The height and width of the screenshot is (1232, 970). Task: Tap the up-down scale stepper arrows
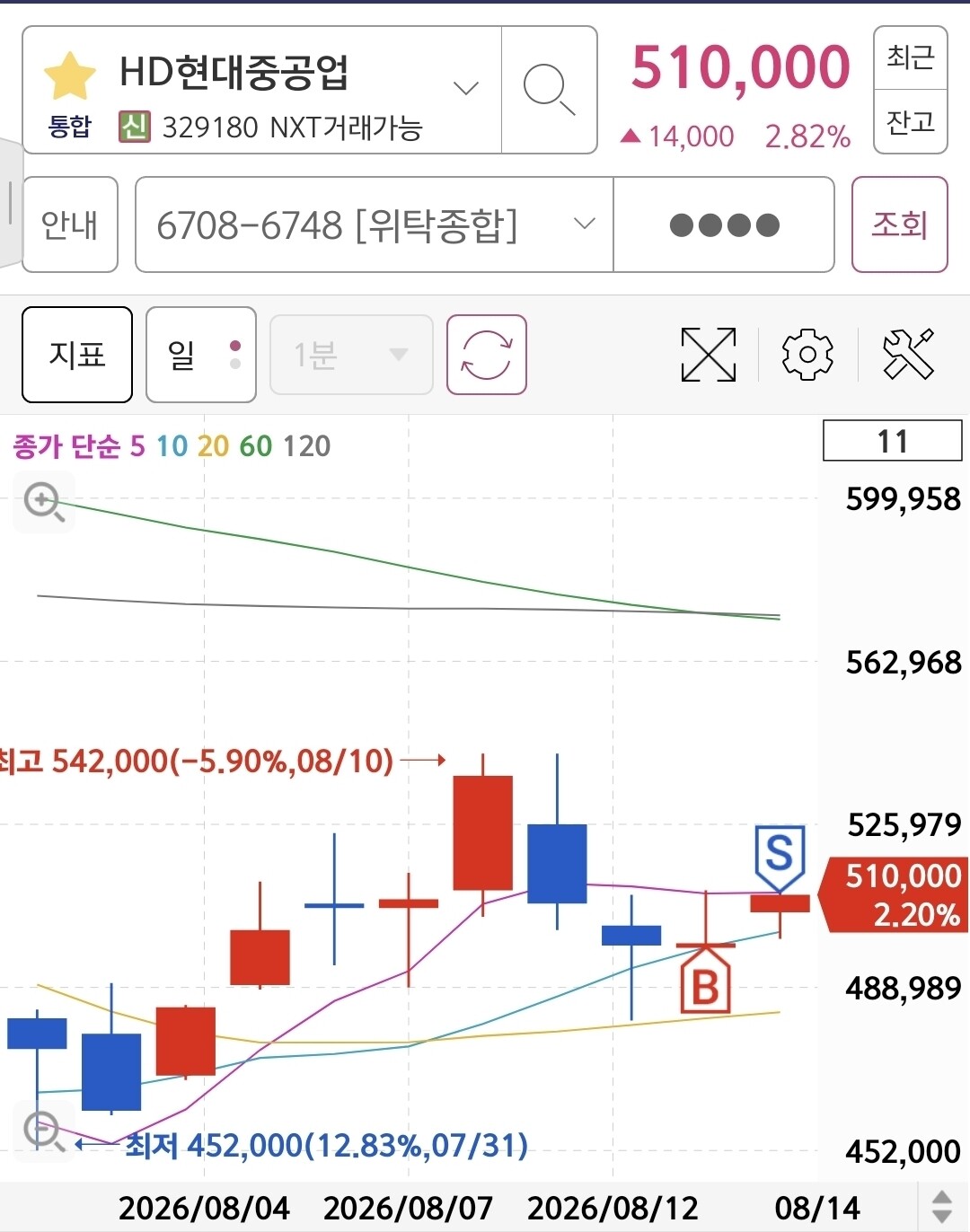click(941, 1207)
